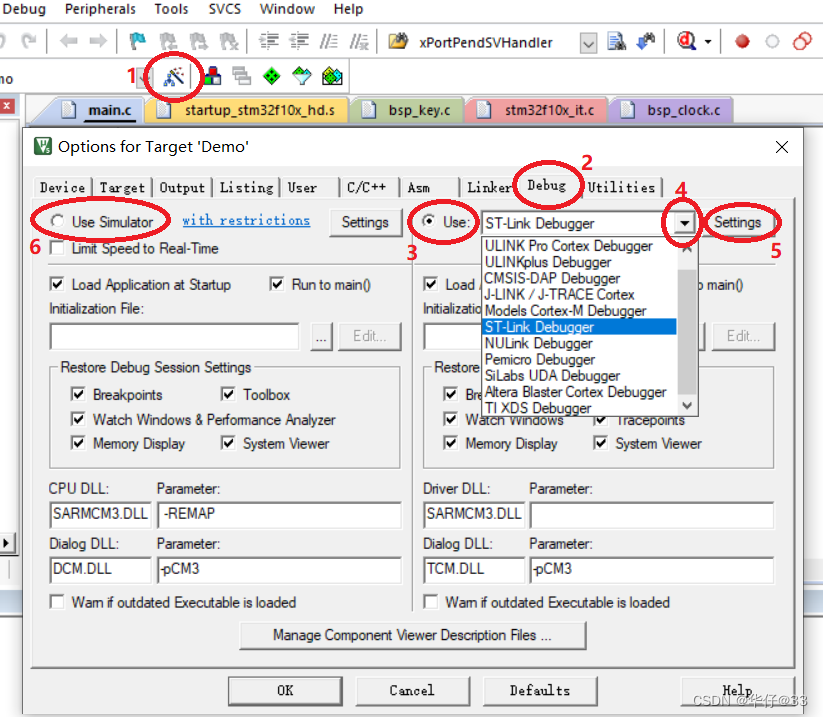Click the Redo arrow icon

coord(29,41)
